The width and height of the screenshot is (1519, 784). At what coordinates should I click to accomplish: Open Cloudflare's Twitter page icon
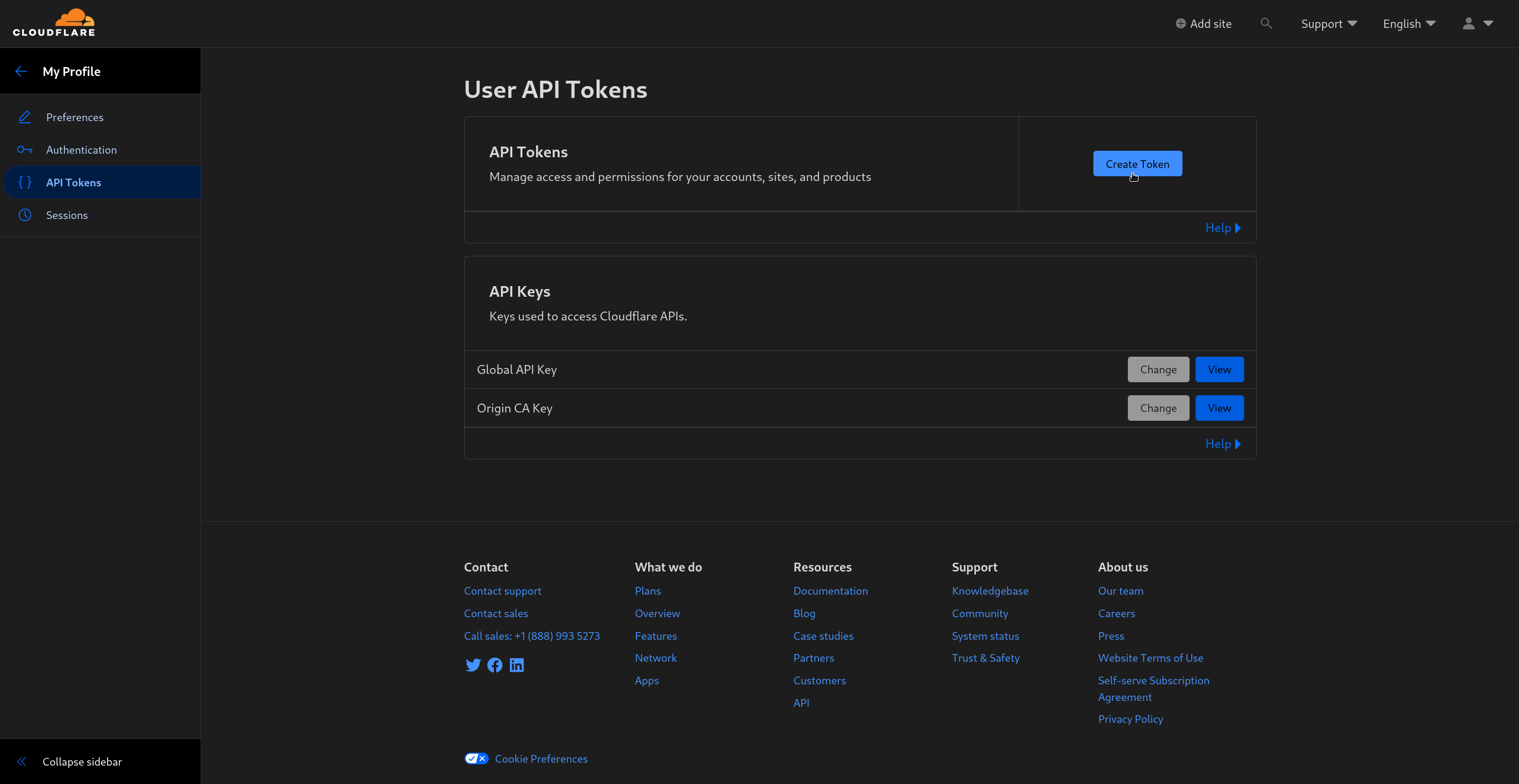473,665
